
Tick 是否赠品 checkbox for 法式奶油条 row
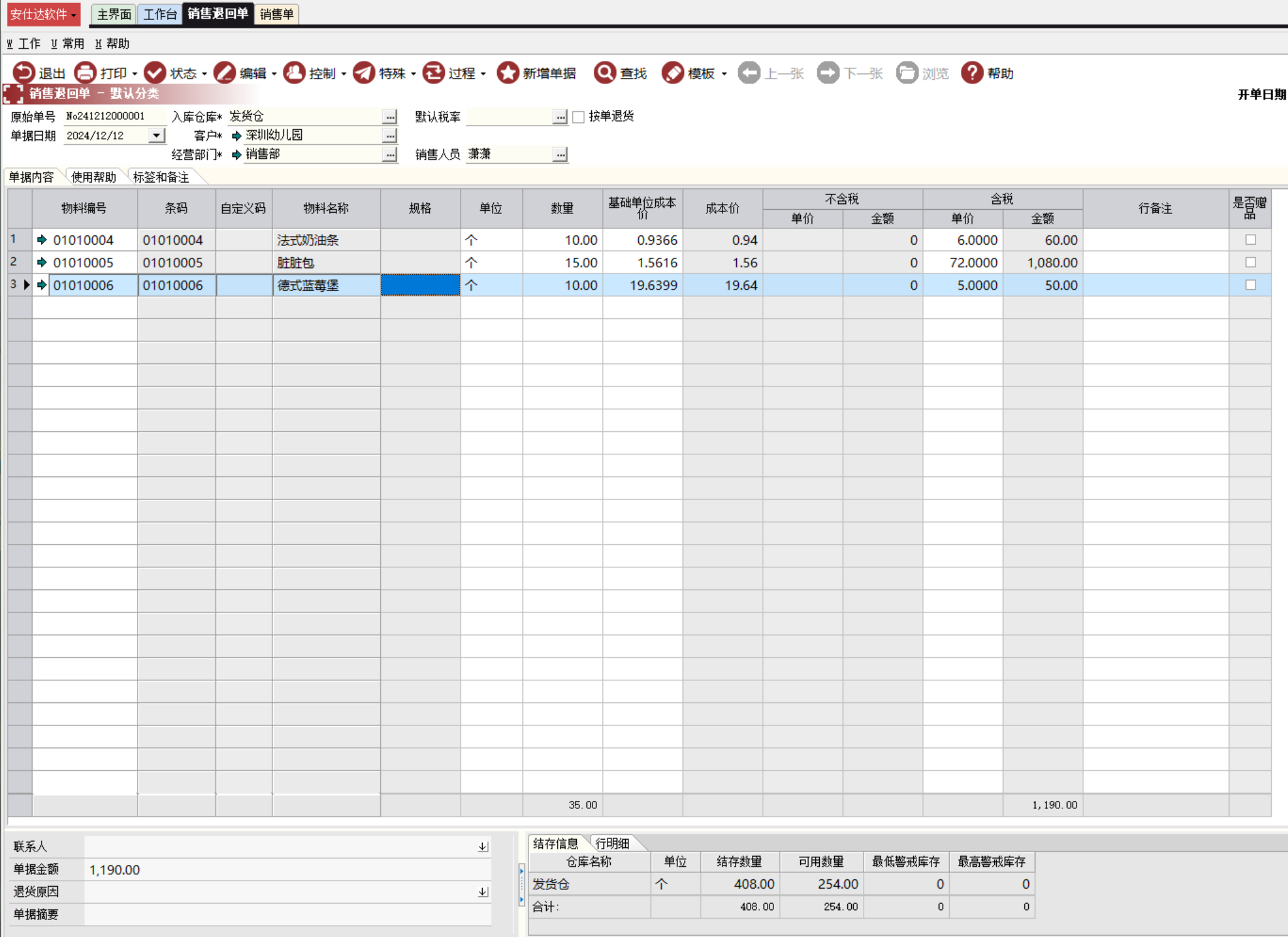1250,240
